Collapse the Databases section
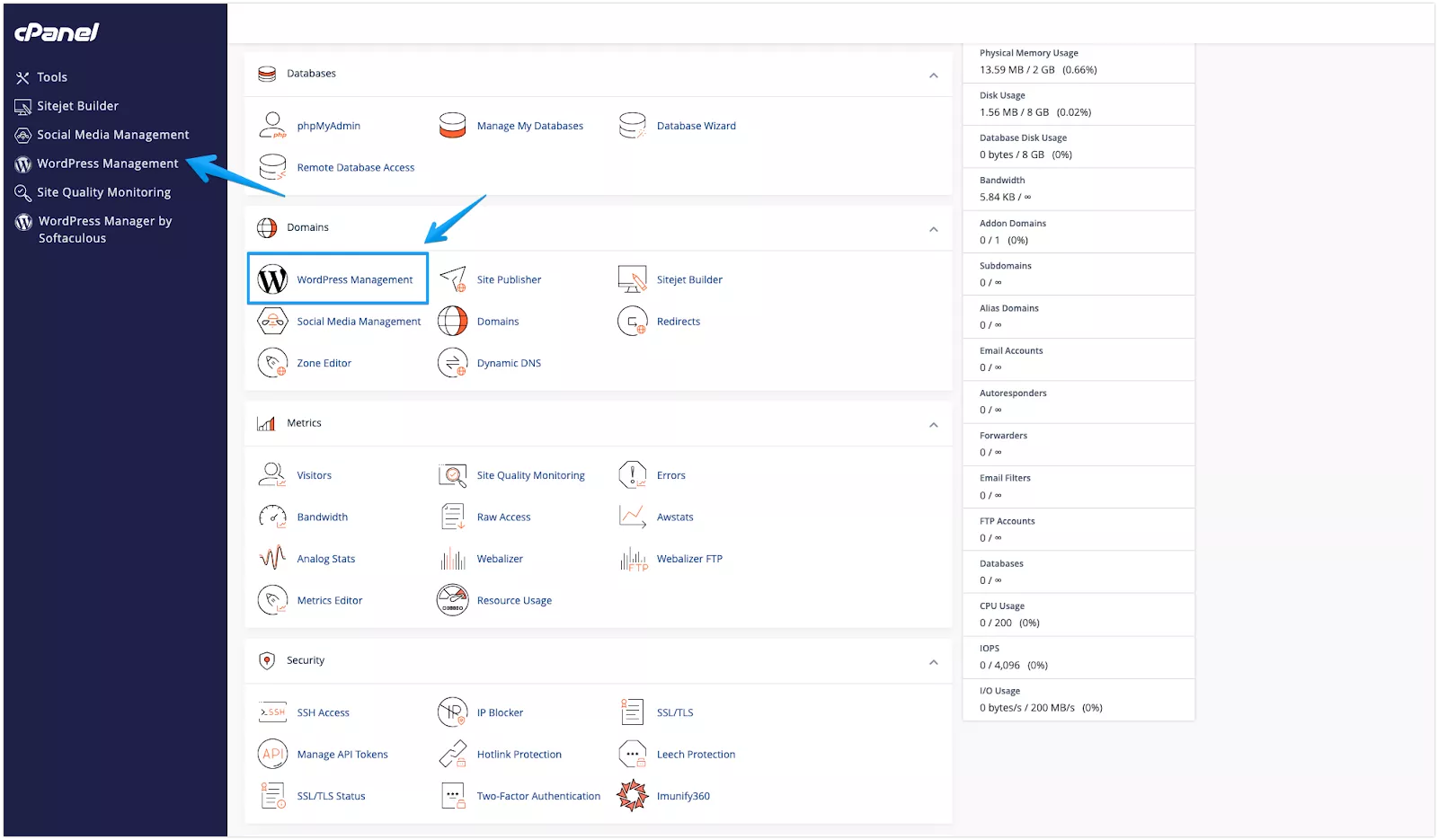This screenshot has width=1438, height=840. click(933, 75)
